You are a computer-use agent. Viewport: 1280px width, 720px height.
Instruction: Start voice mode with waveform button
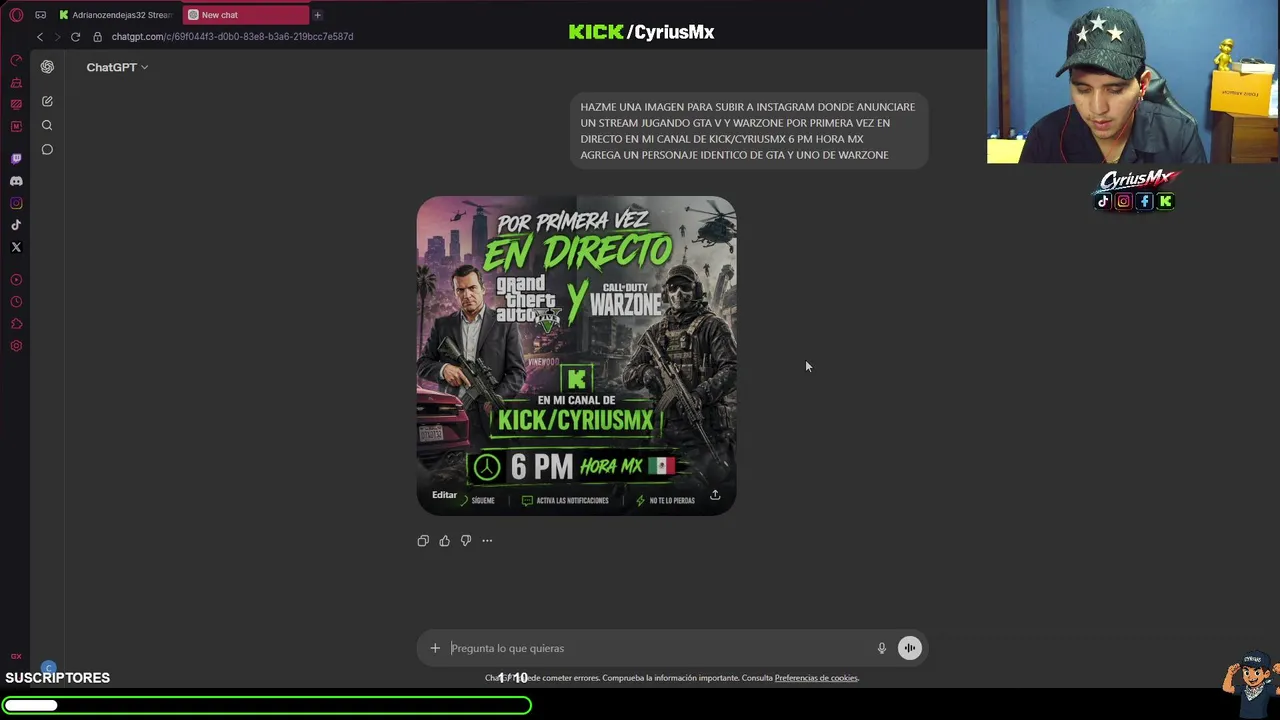(x=909, y=648)
